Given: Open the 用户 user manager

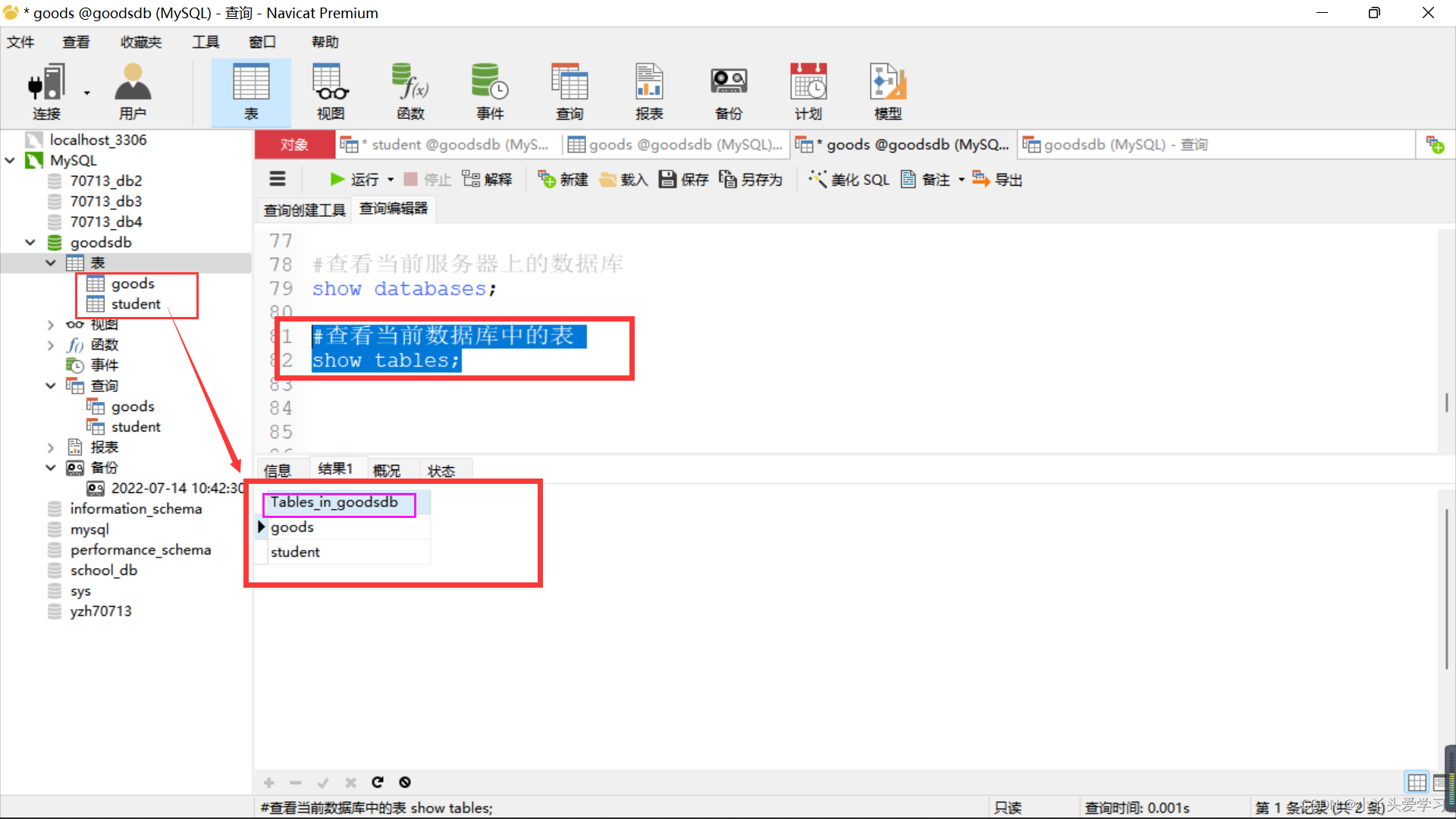Looking at the screenshot, I should click(133, 93).
